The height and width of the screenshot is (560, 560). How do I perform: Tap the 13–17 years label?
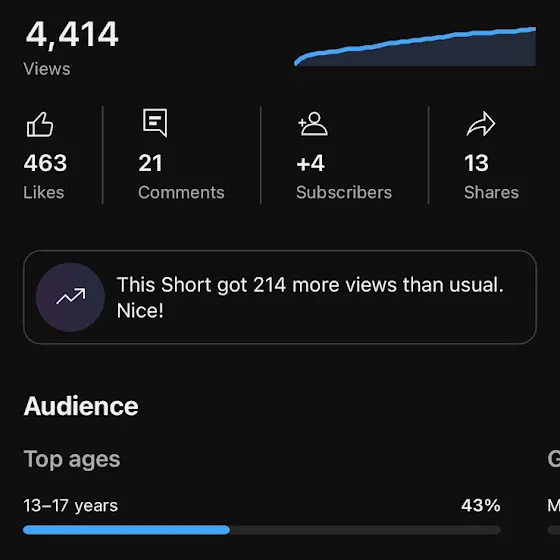tap(71, 506)
